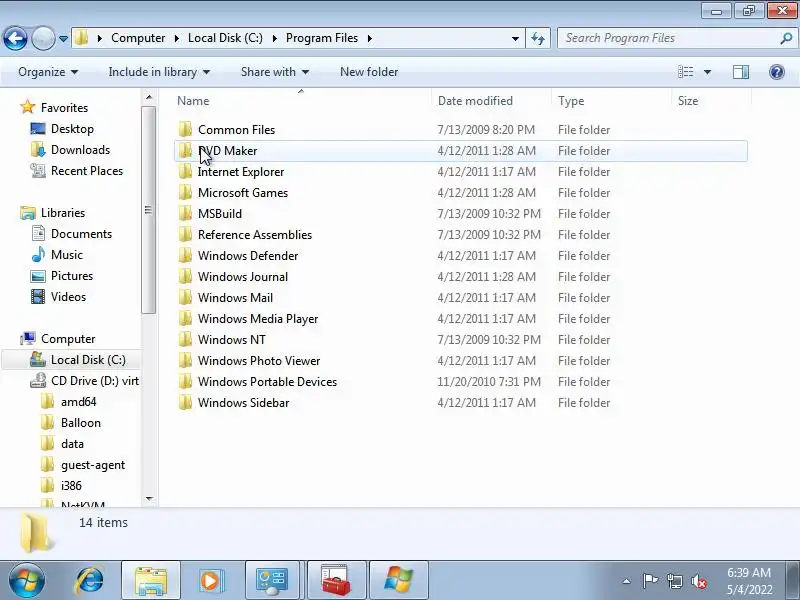The height and width of the screenshot is (600, 800).
Task: Open the More view options dropdown arrow
Action: coord(708,72)
